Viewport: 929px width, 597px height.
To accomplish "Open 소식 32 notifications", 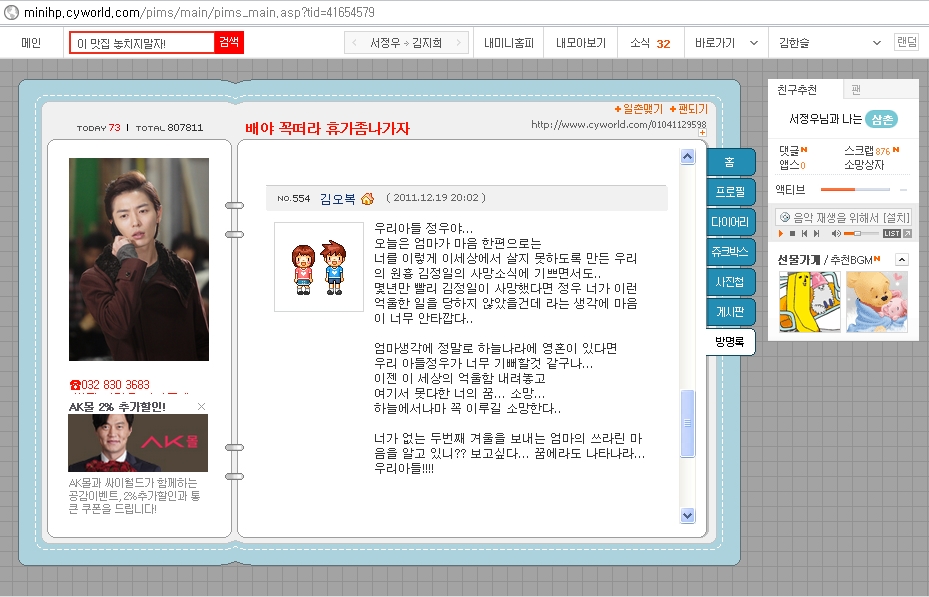I will pos(650,43).
